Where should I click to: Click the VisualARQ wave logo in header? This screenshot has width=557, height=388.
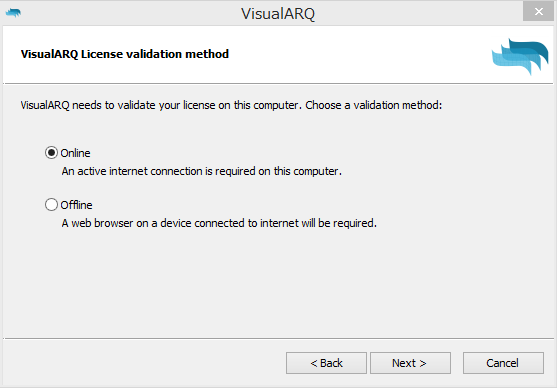click(520, 56)
